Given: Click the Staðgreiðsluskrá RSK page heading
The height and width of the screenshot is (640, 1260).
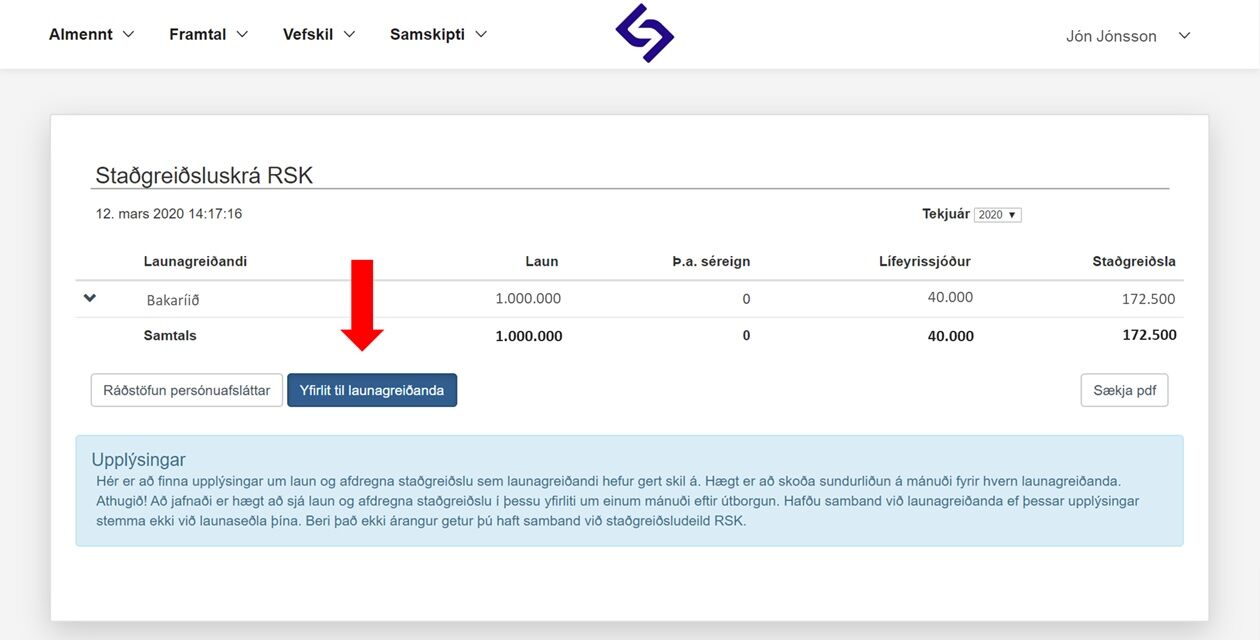Looking at the screenshot, I should tap(204, 176).
